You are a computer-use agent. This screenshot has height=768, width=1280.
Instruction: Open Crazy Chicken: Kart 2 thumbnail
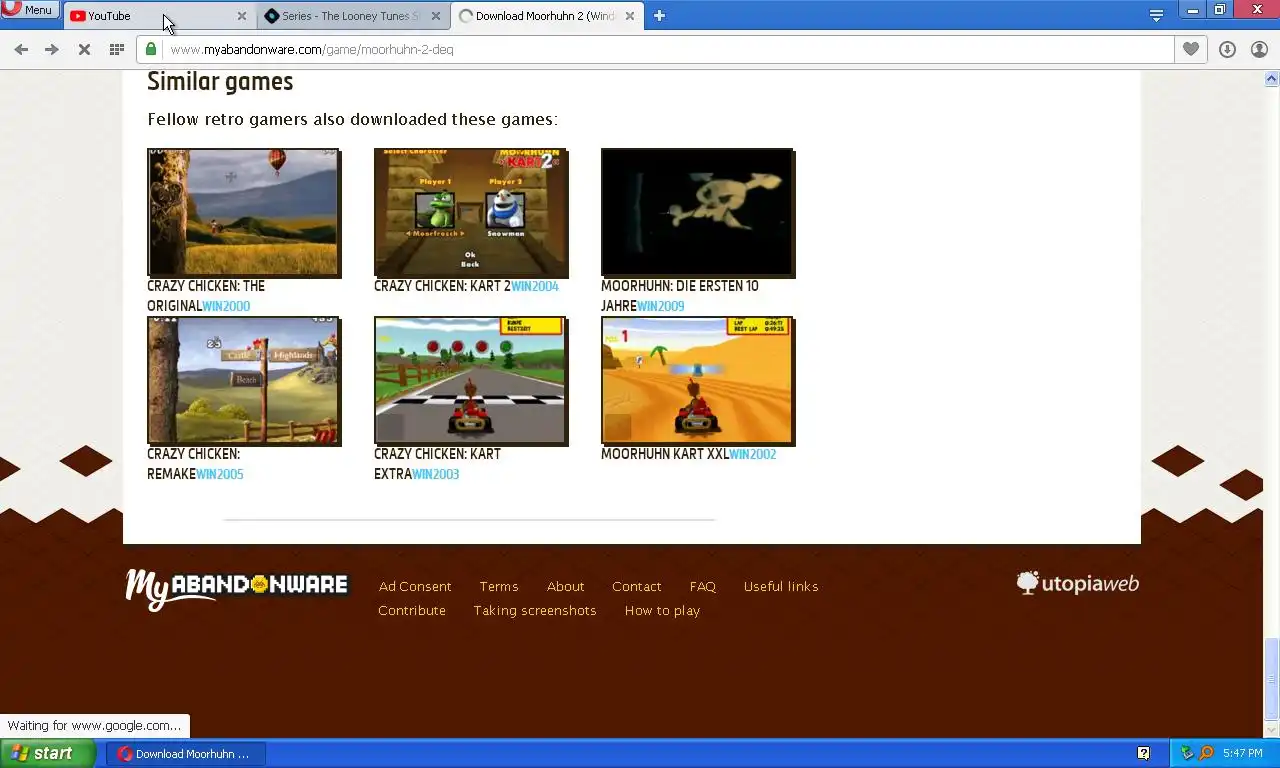471,213
